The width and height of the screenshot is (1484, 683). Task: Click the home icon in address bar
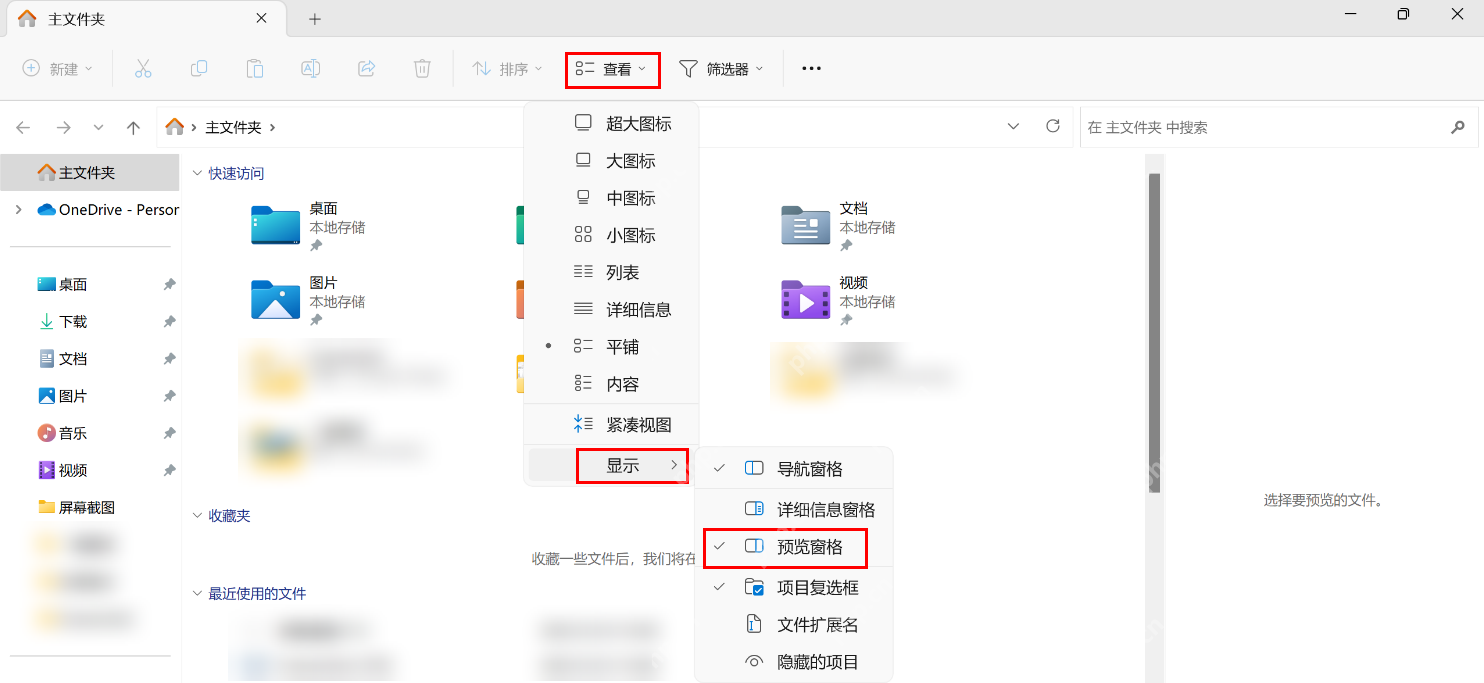coord(175,127)
